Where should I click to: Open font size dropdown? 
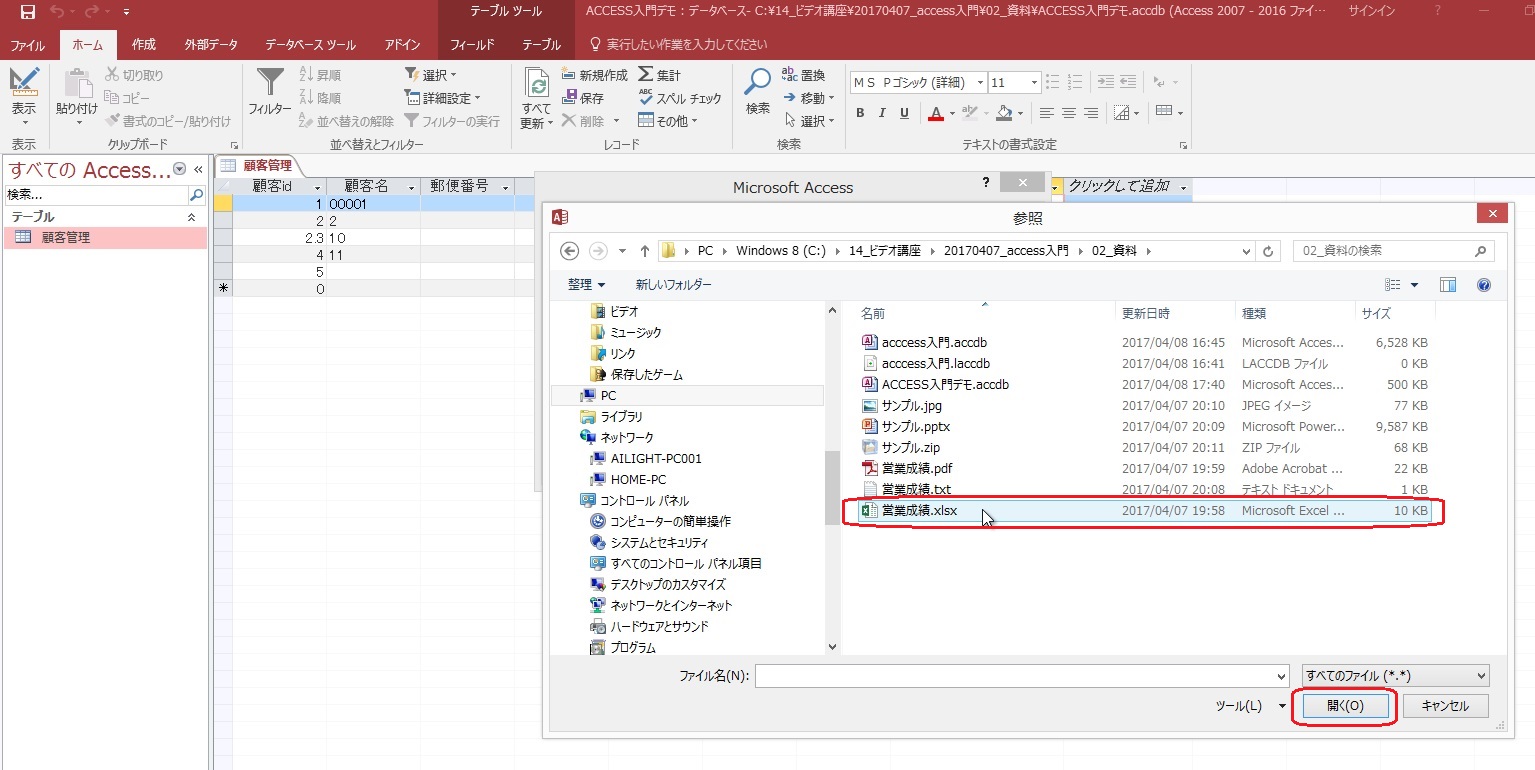[1034, 83]
